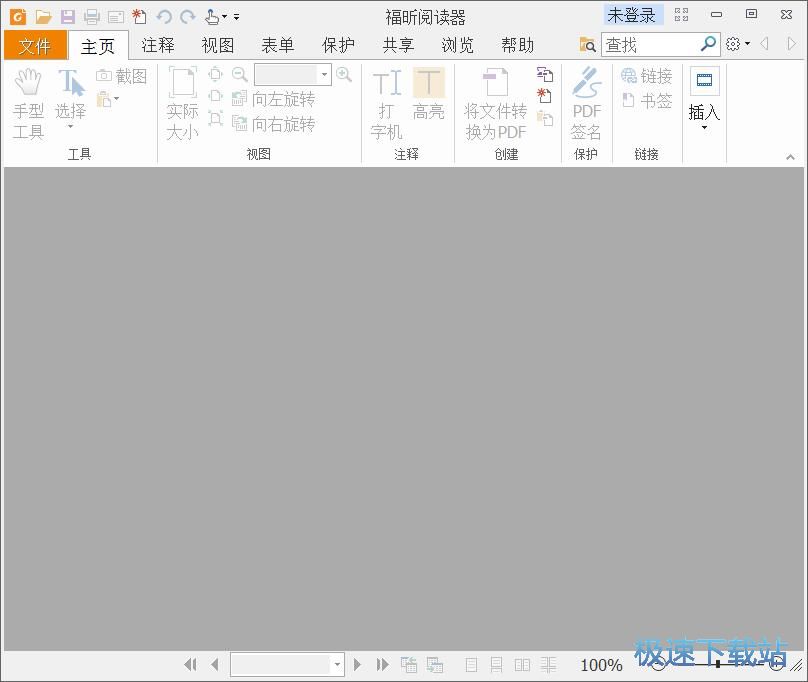808x682 pixels.
Task: Click the 未登录 login button
Action: pos(631,15)
